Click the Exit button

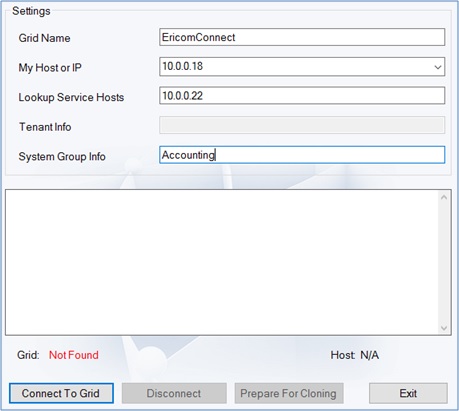(x=408, y=393)
